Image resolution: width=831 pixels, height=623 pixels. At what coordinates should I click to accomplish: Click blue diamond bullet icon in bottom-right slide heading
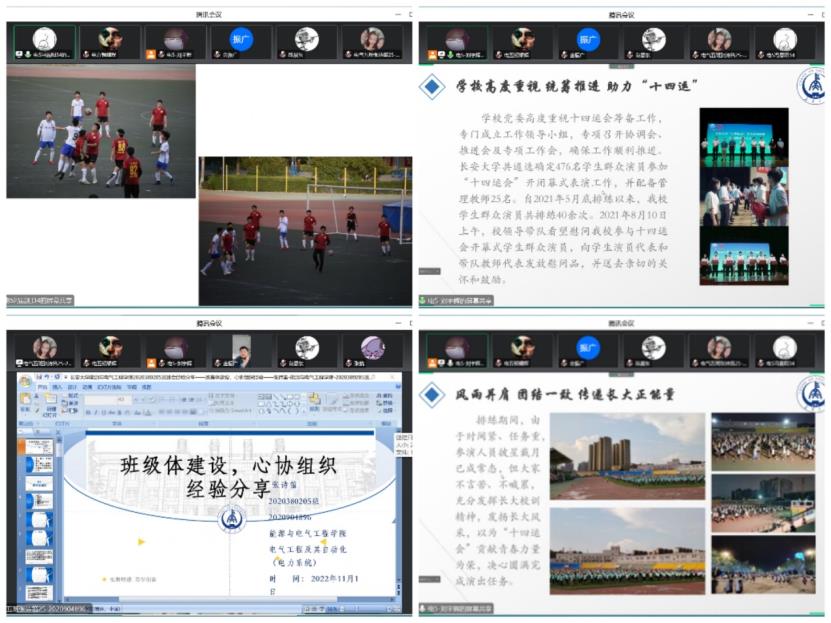pos(432,394)
